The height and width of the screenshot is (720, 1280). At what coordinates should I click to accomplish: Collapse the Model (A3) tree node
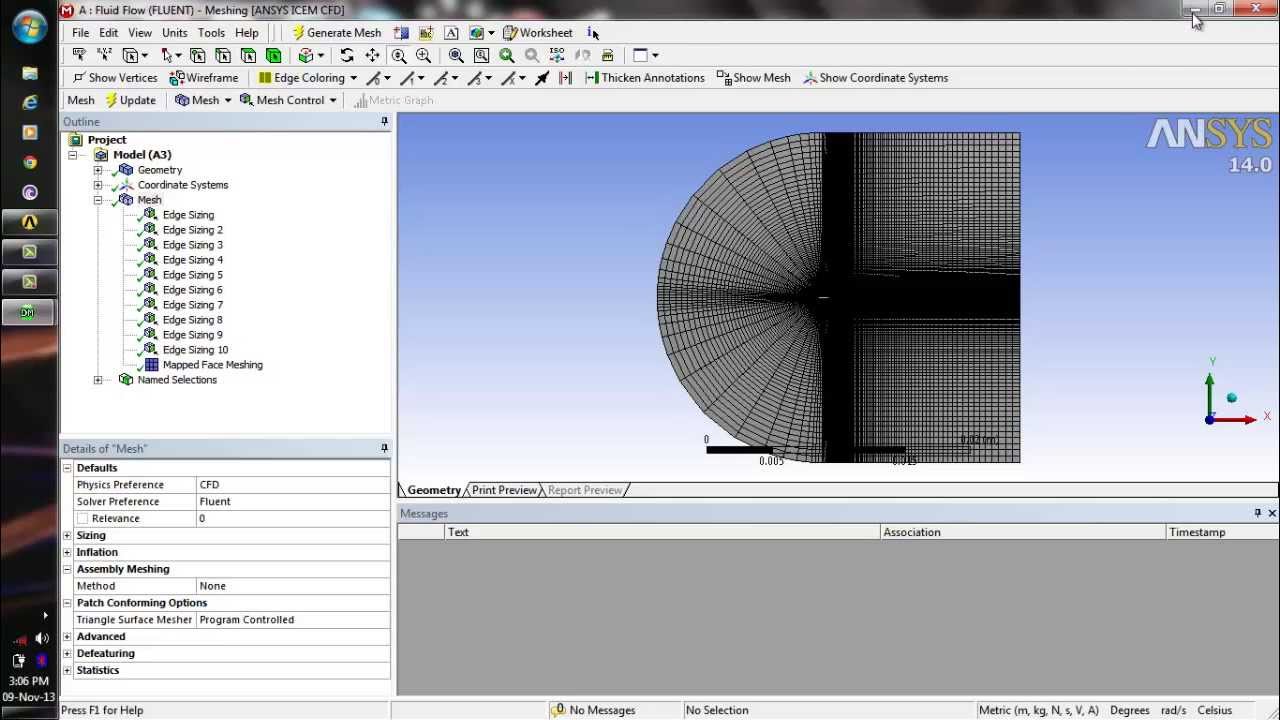pyautogui.click(x=73, y=155)
